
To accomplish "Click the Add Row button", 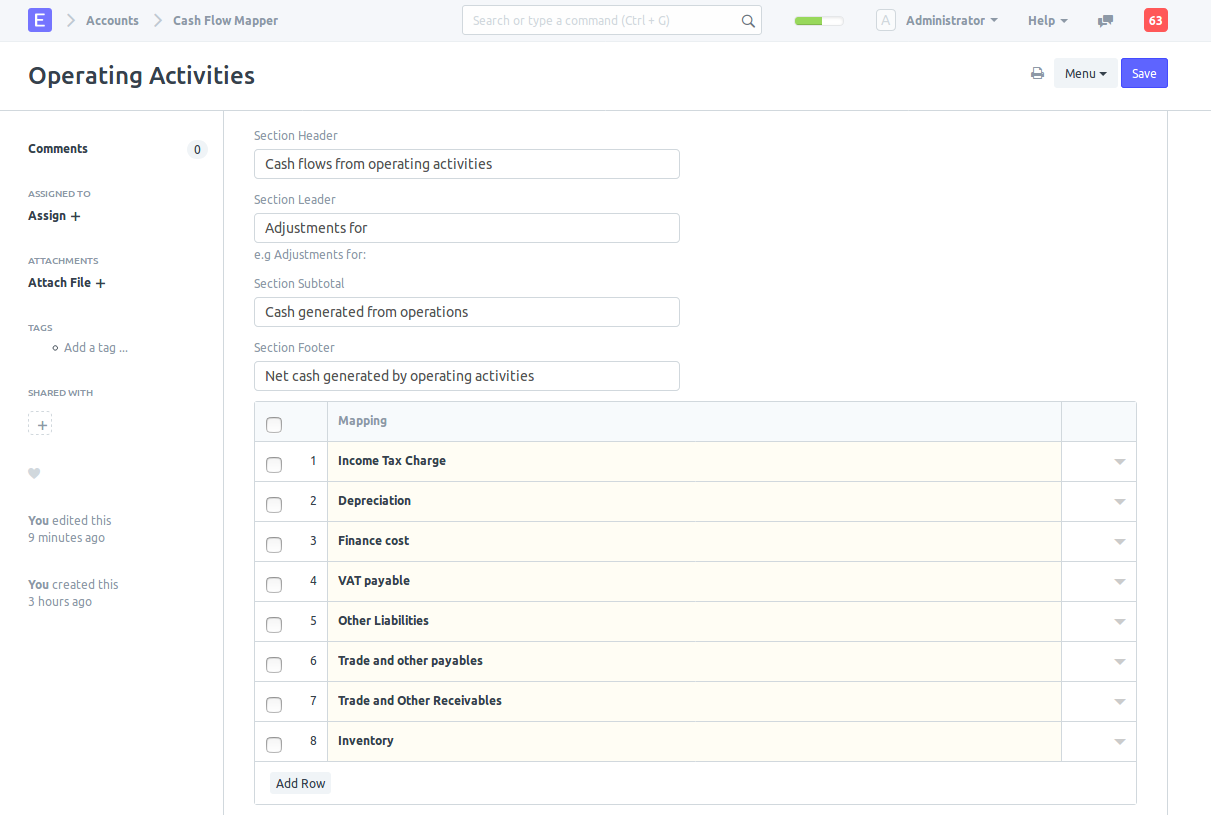I will pos(300,783).
